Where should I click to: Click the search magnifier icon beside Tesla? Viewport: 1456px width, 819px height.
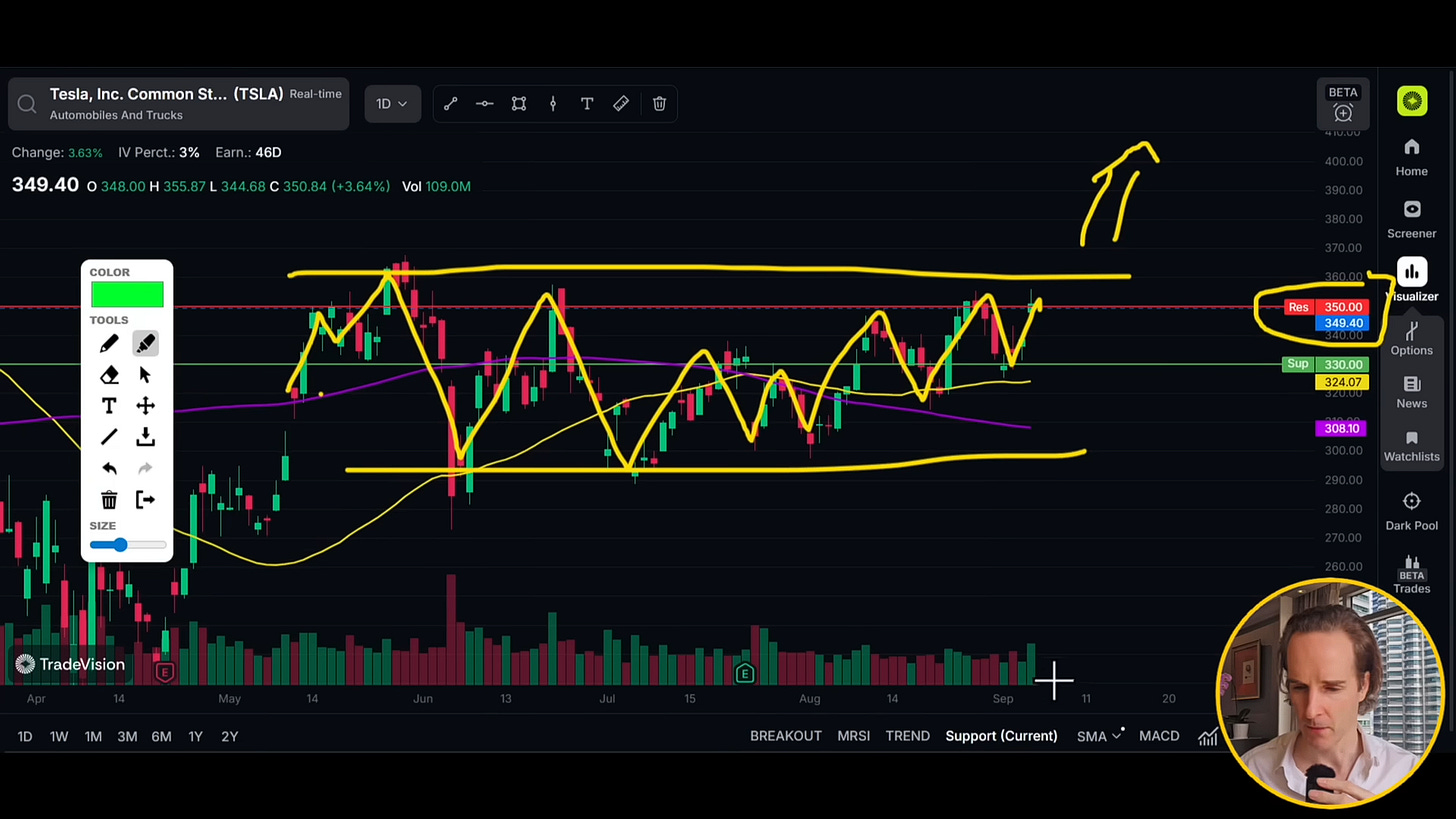pyautogui.click(x=27, y=104)
